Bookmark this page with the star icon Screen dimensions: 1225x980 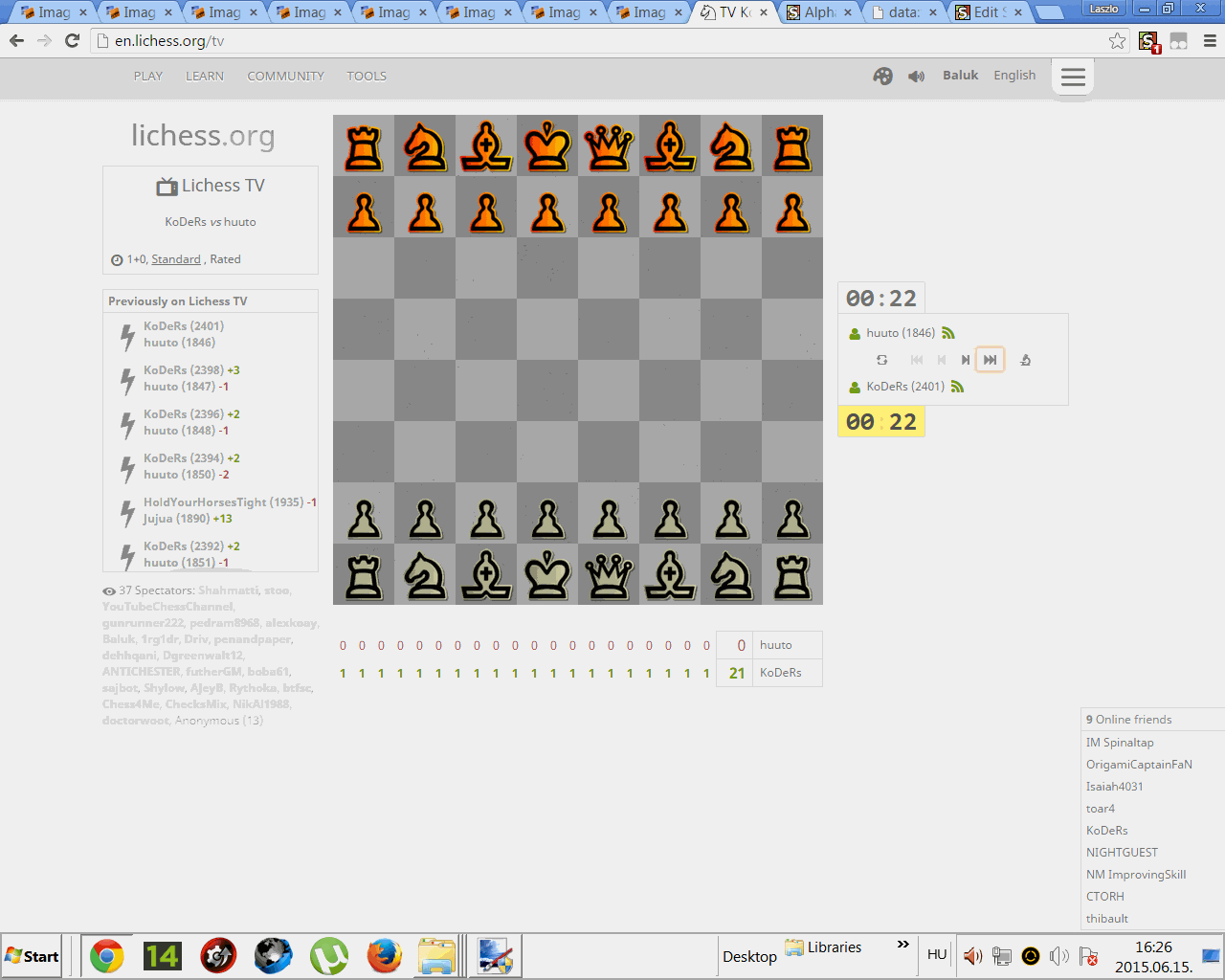1117,41
